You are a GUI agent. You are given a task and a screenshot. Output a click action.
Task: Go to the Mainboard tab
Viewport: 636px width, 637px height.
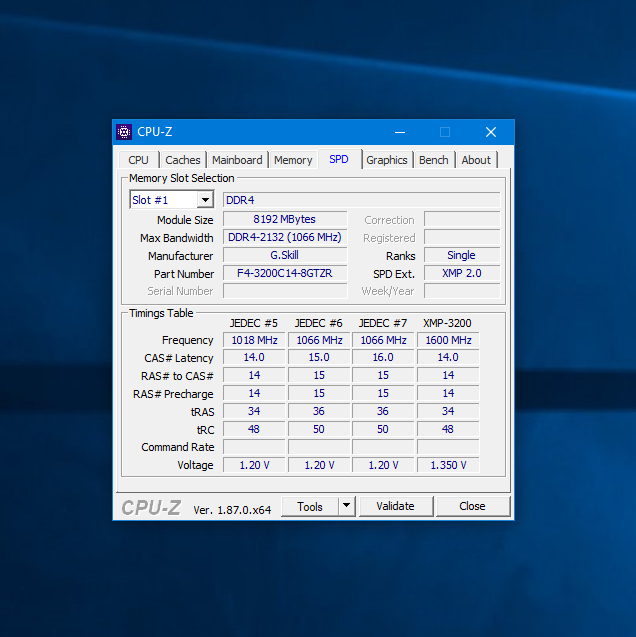(237, 160)
